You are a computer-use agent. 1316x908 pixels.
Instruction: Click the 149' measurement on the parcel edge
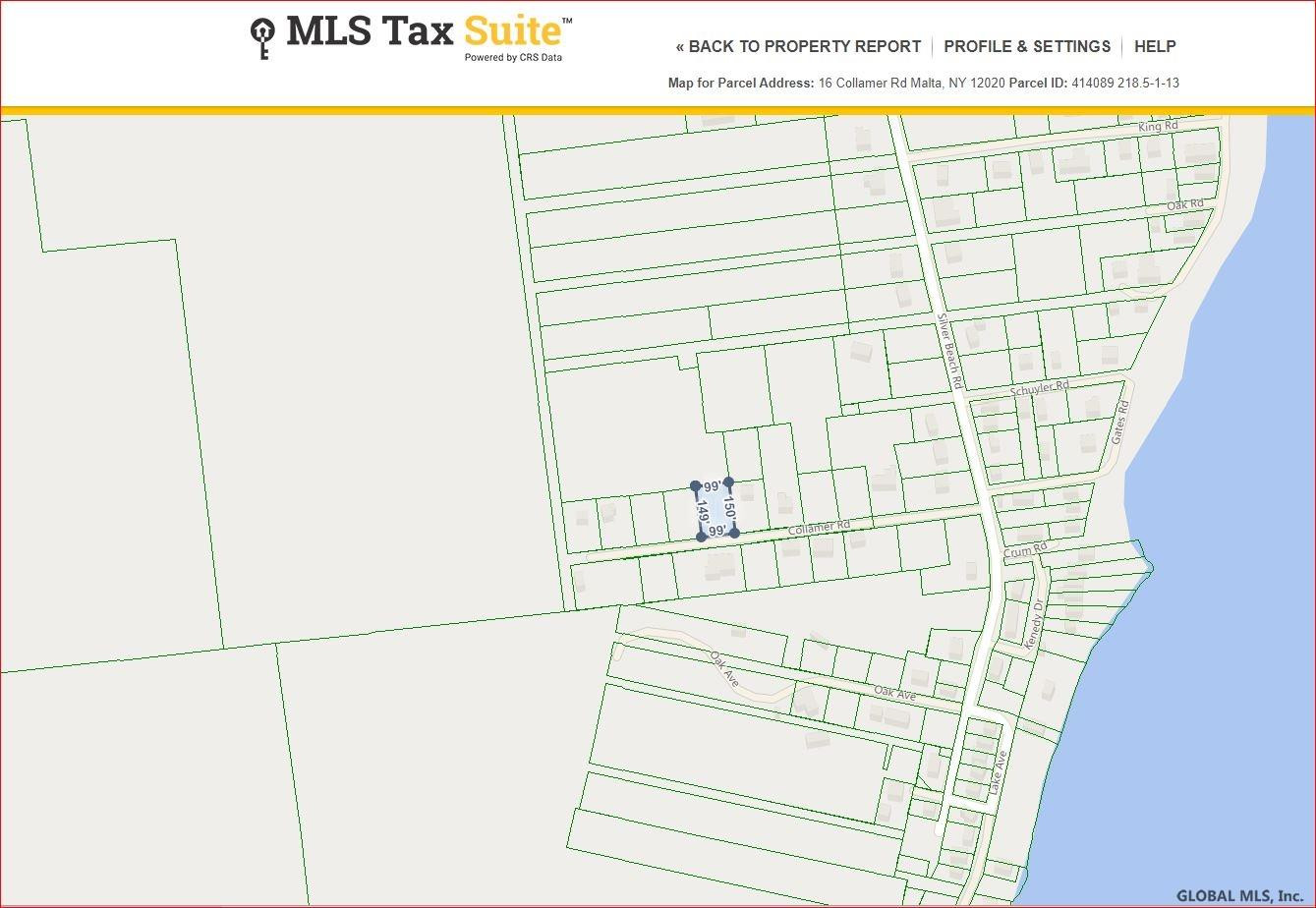point(702,512)
